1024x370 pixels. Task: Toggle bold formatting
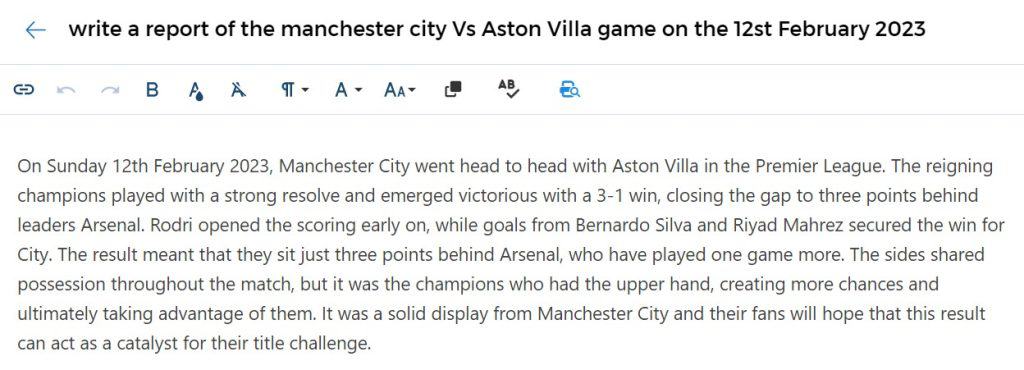point(152,90)
